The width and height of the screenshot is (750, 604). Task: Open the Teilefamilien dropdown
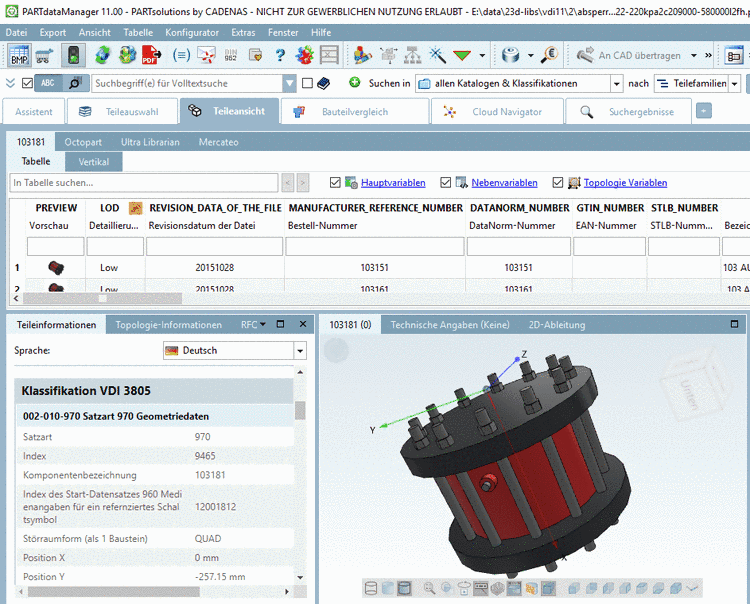734,84
